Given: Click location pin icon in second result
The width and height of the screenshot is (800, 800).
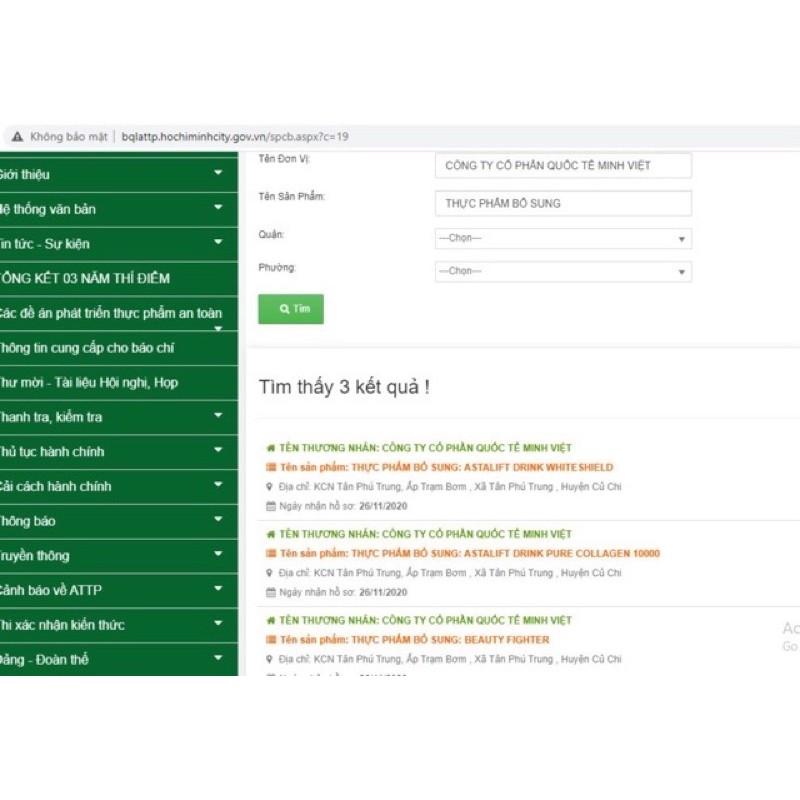Looking at the screenshot, I should point(270,573).
